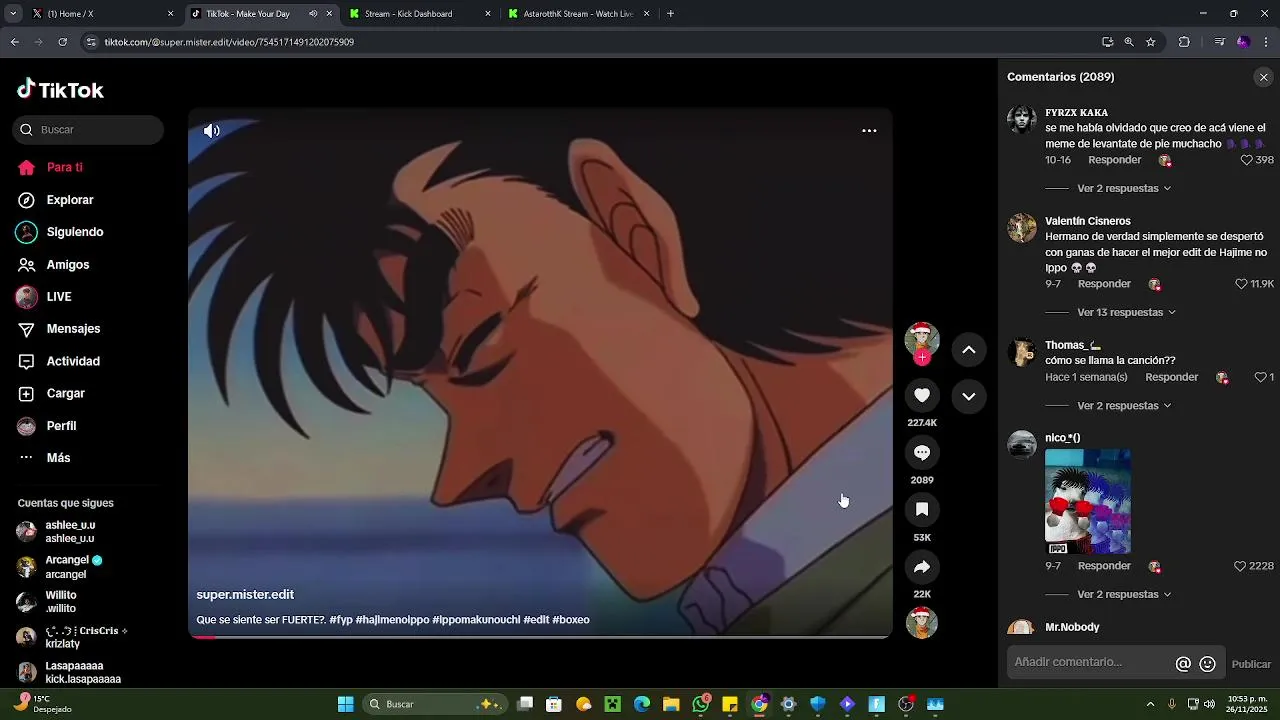
Task: Reply to Thomas_'s comment
Action: coord(1171,377)
